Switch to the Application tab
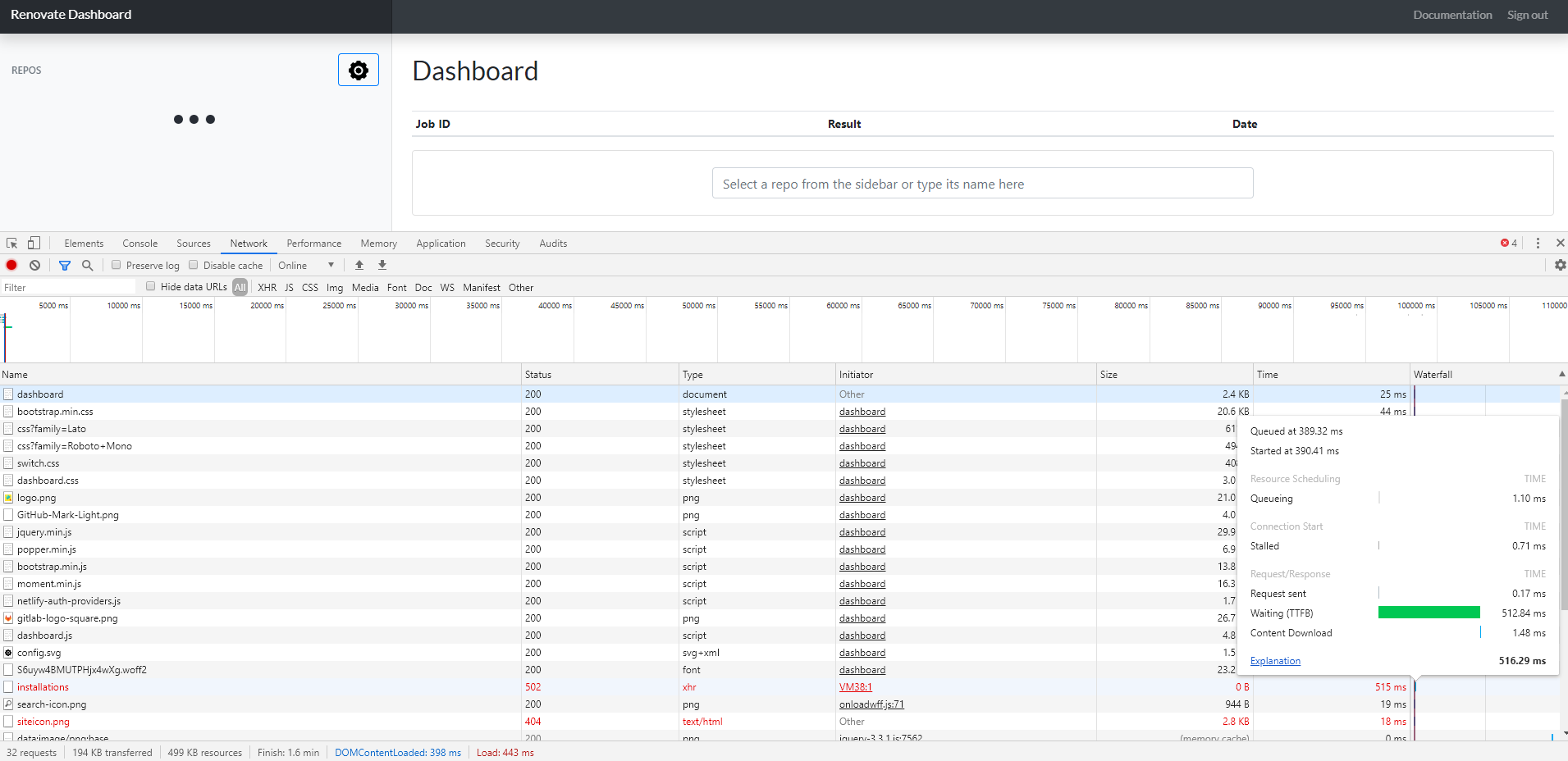The image size is (1568, 761). point(441,243)
